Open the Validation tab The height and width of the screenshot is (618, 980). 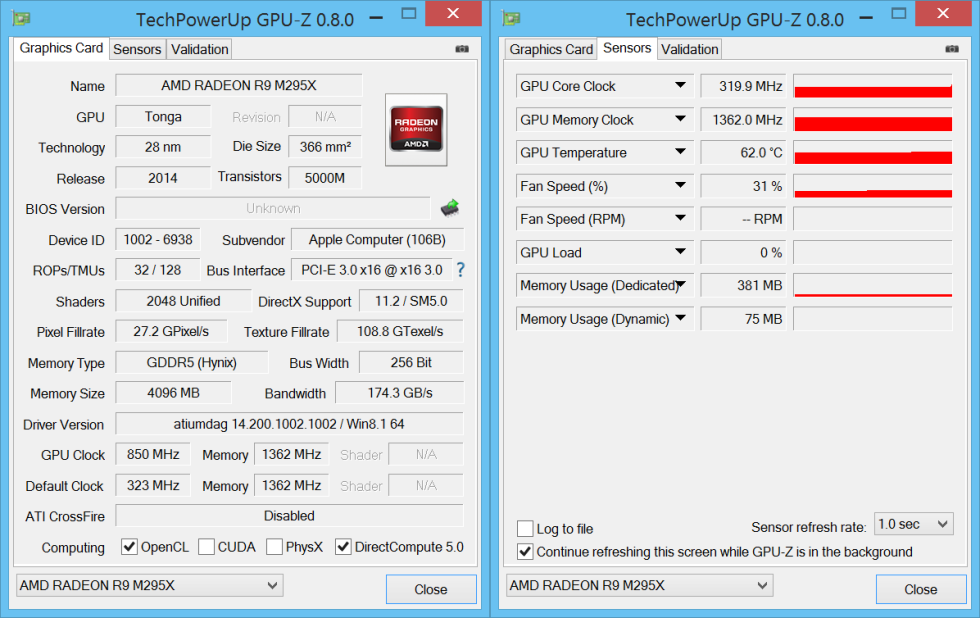(x=198, y=48)
